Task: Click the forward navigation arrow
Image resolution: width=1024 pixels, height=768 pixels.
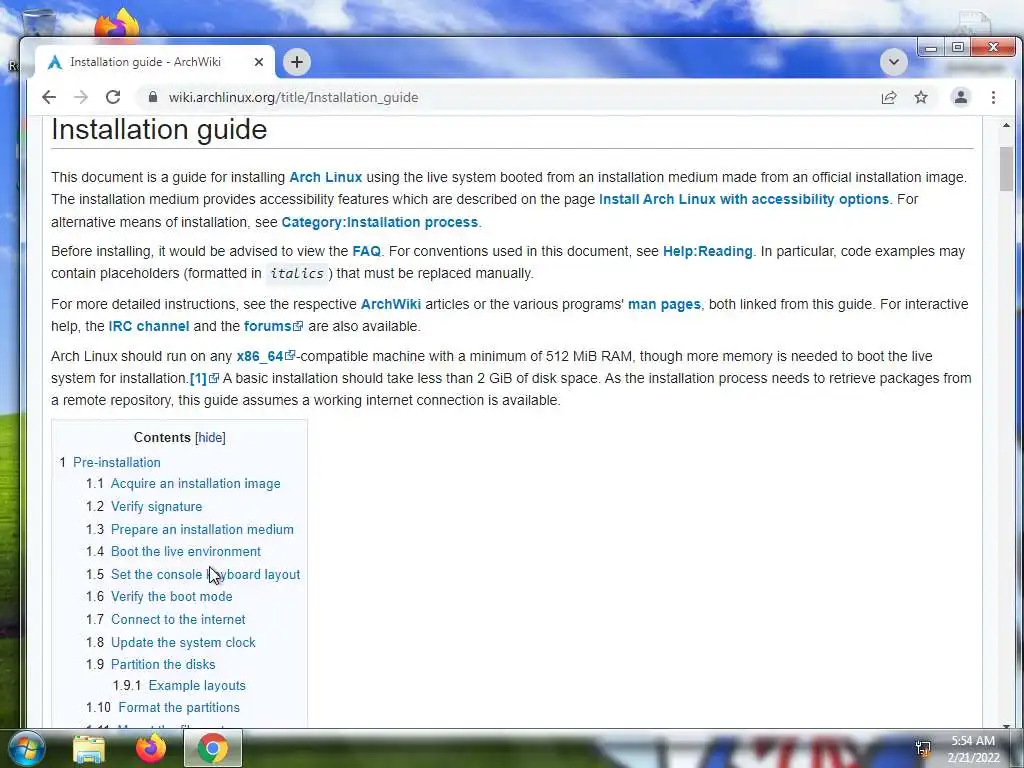Action: click(81, 97)
